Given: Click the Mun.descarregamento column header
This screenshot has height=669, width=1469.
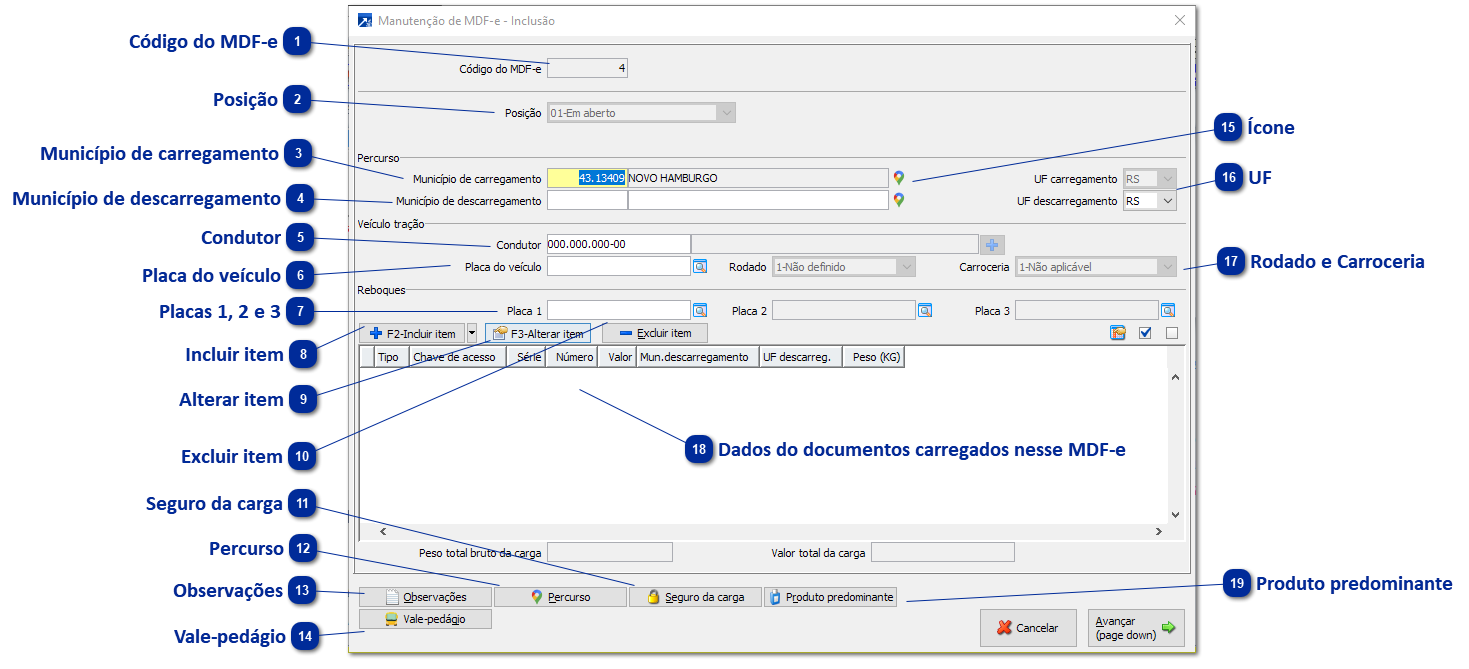Looking at the screenshot, I should (697, 357).
